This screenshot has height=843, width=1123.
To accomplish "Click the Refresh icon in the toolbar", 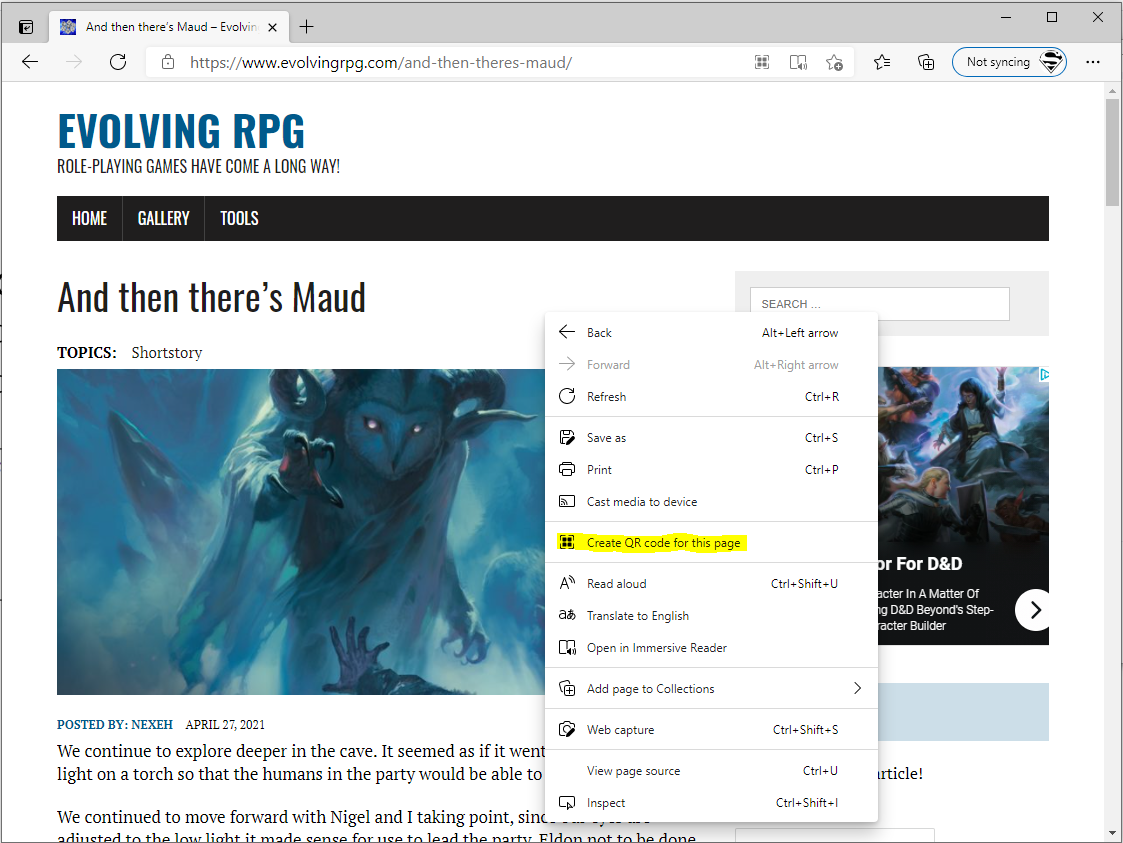I will click(118, 62).
